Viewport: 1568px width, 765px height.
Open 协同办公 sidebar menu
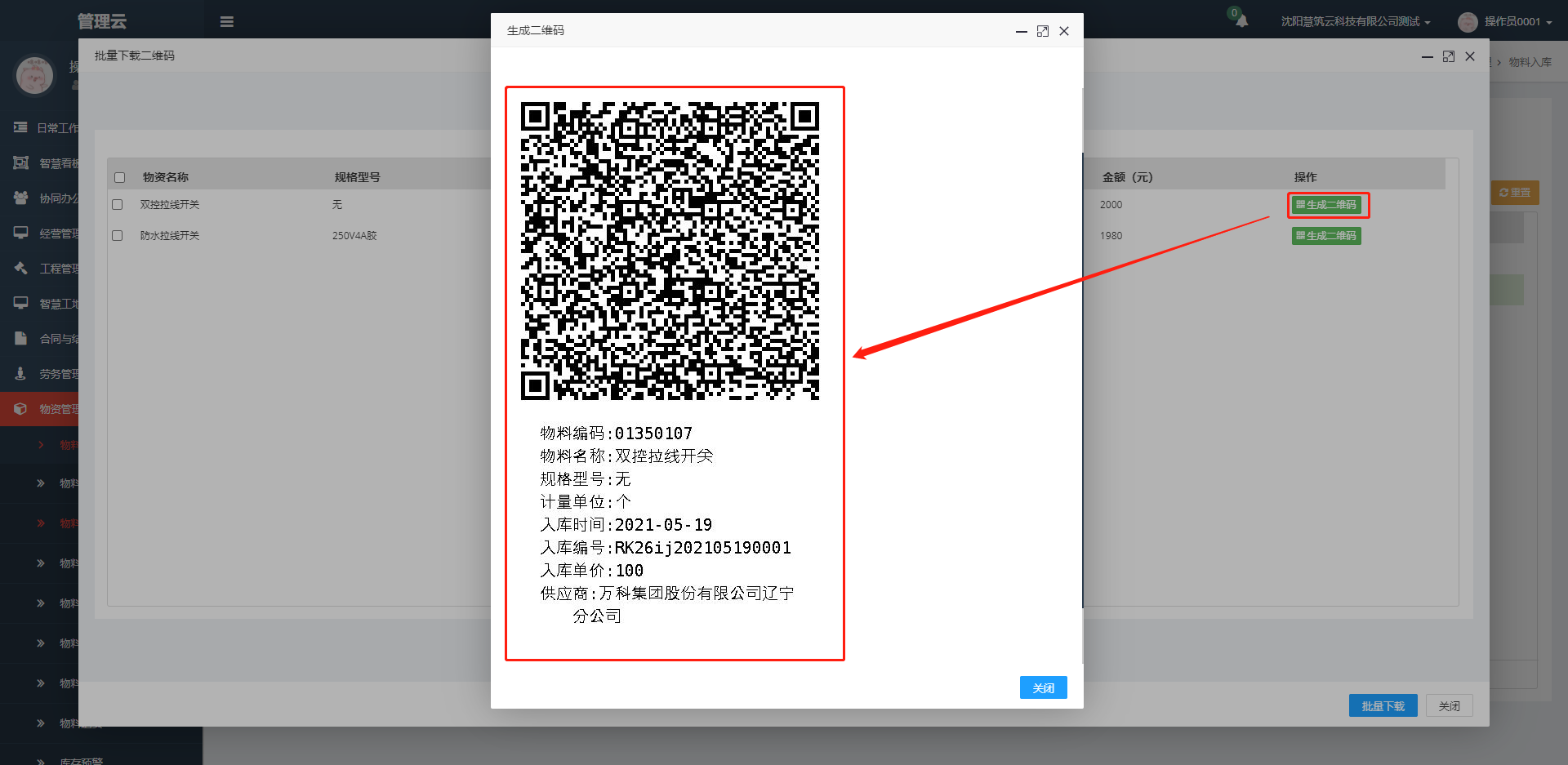pos(47,198)
